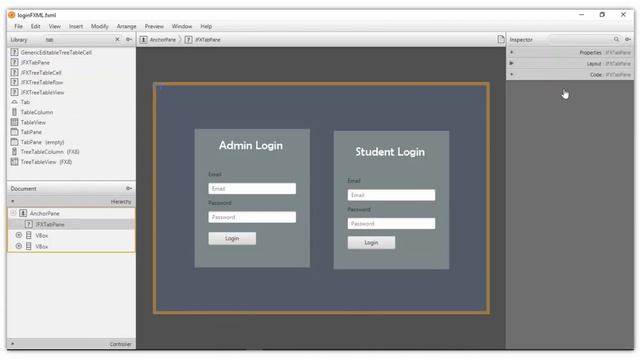Open the Inspector options gear menu
640x360 pixels.
628,39
